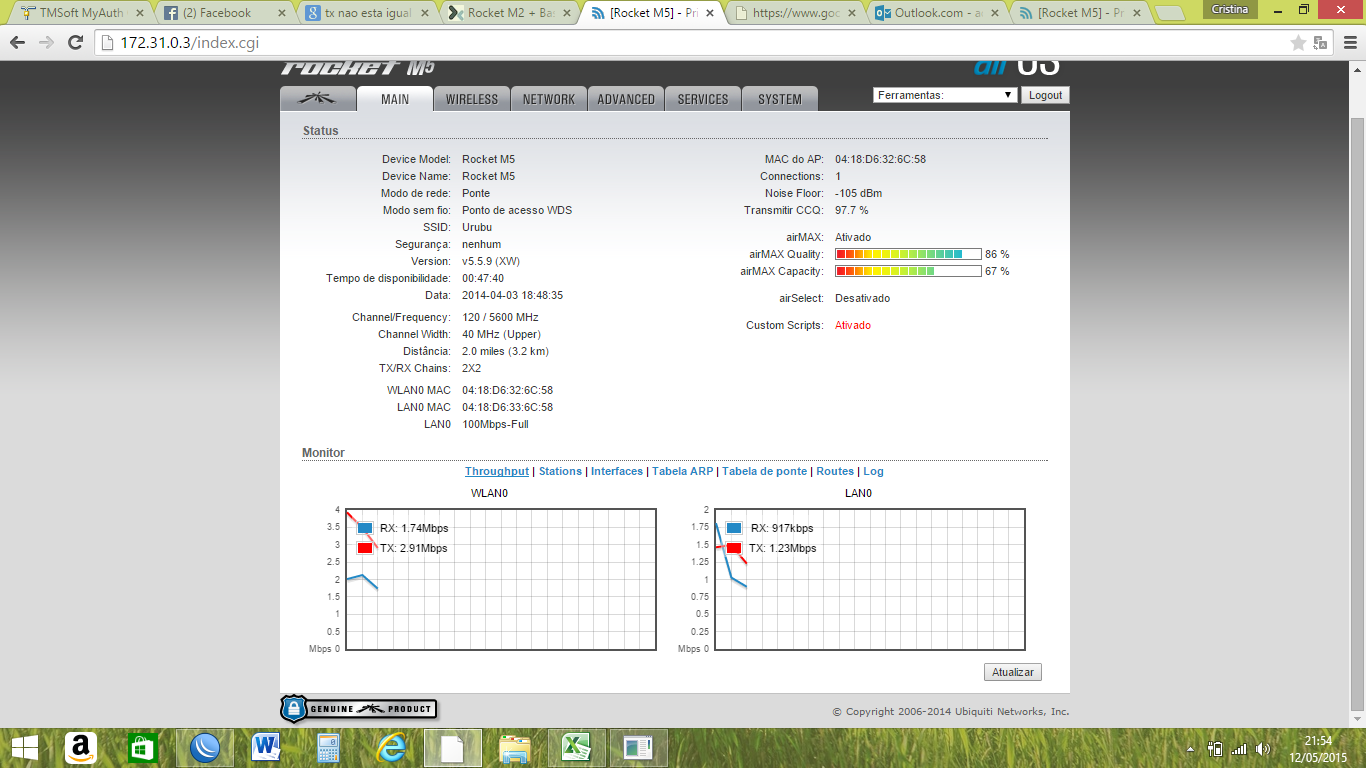Screen dimensions: 1366x768
Task: Open the Windows Store taskbar icon
Action: [143, 748]
